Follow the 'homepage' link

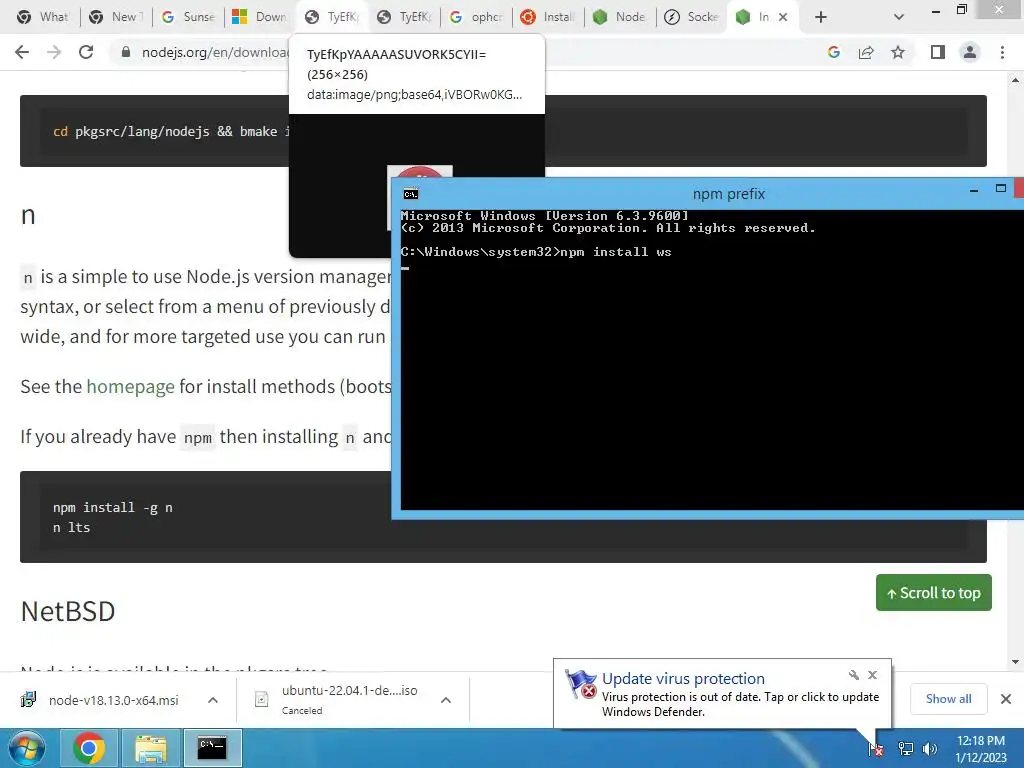tap(131, 387)
